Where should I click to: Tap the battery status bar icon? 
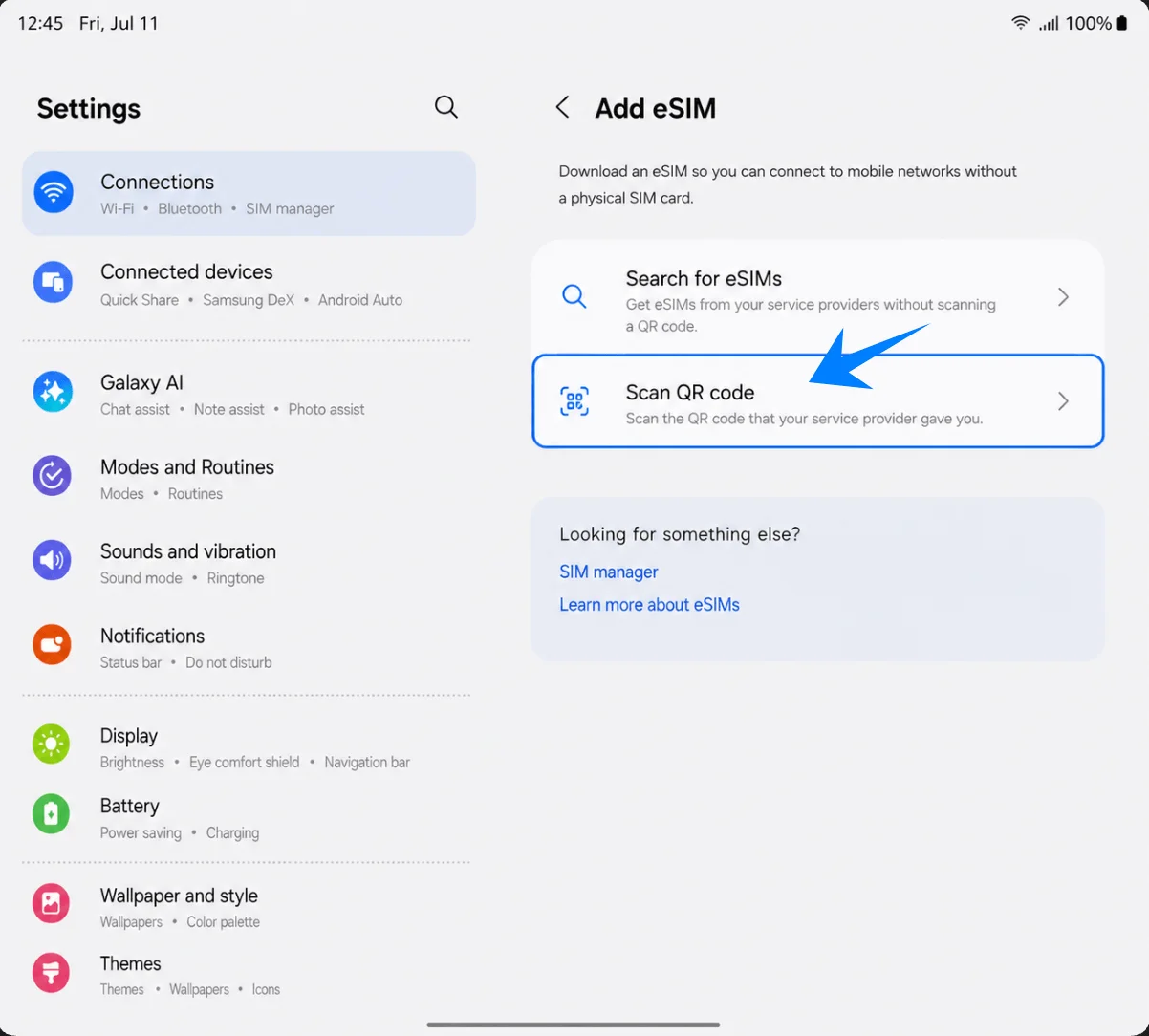pos(1122,23)
